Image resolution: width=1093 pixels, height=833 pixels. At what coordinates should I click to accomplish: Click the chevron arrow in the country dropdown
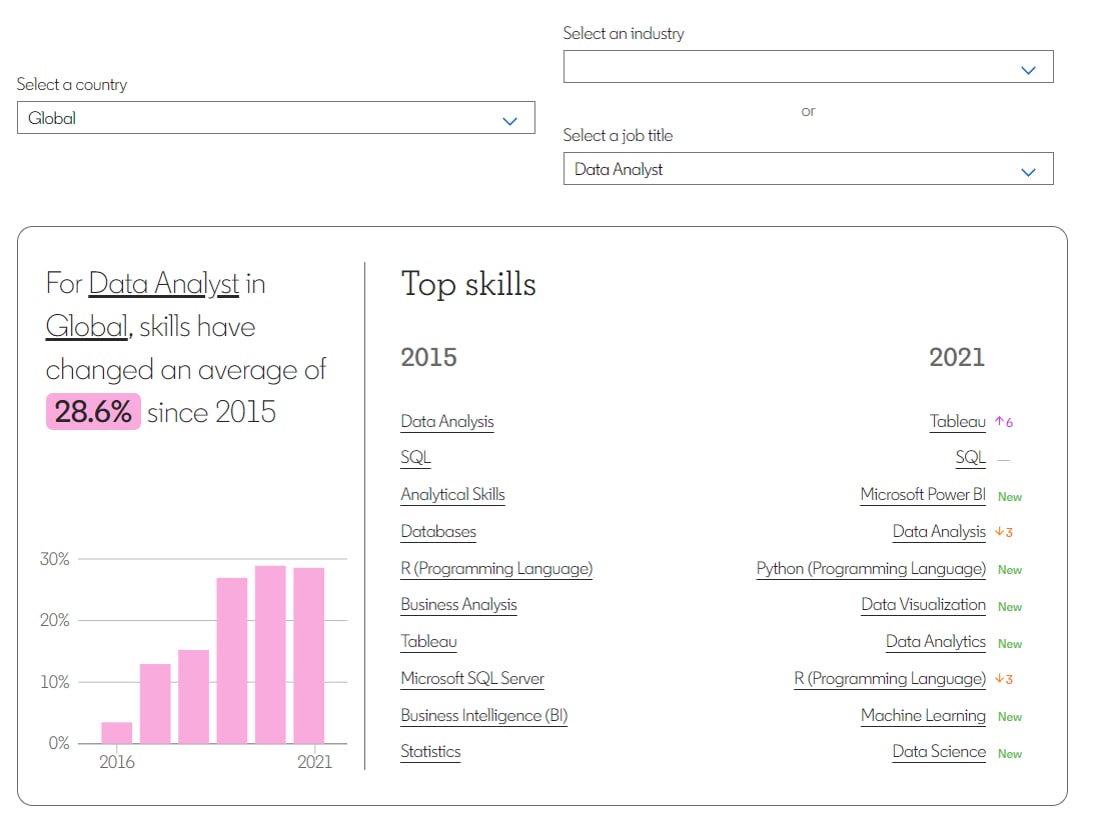[510, 120]
